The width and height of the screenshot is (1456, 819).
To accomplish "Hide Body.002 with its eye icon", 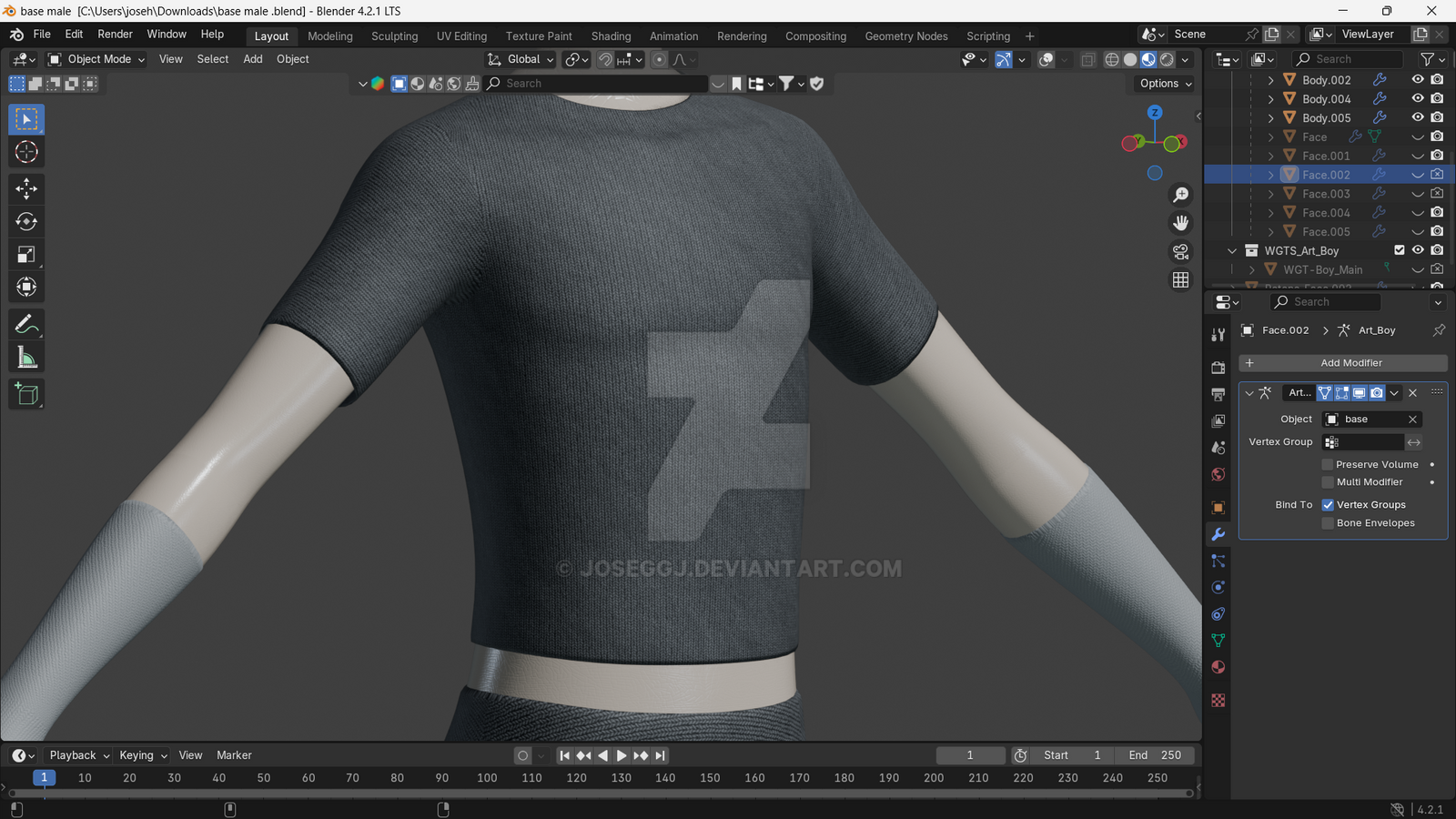I will 1418,79.
